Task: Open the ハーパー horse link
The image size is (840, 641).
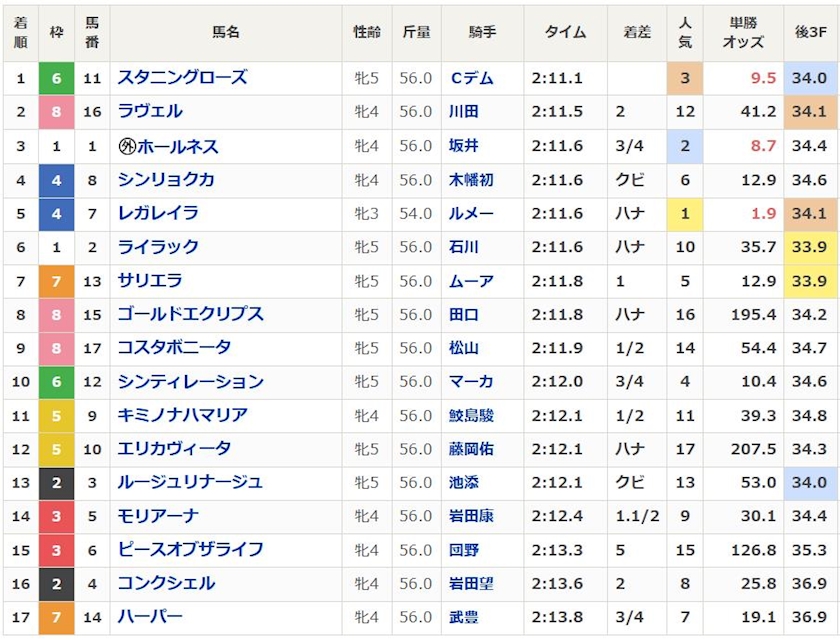Action: [x=150, y=617]
